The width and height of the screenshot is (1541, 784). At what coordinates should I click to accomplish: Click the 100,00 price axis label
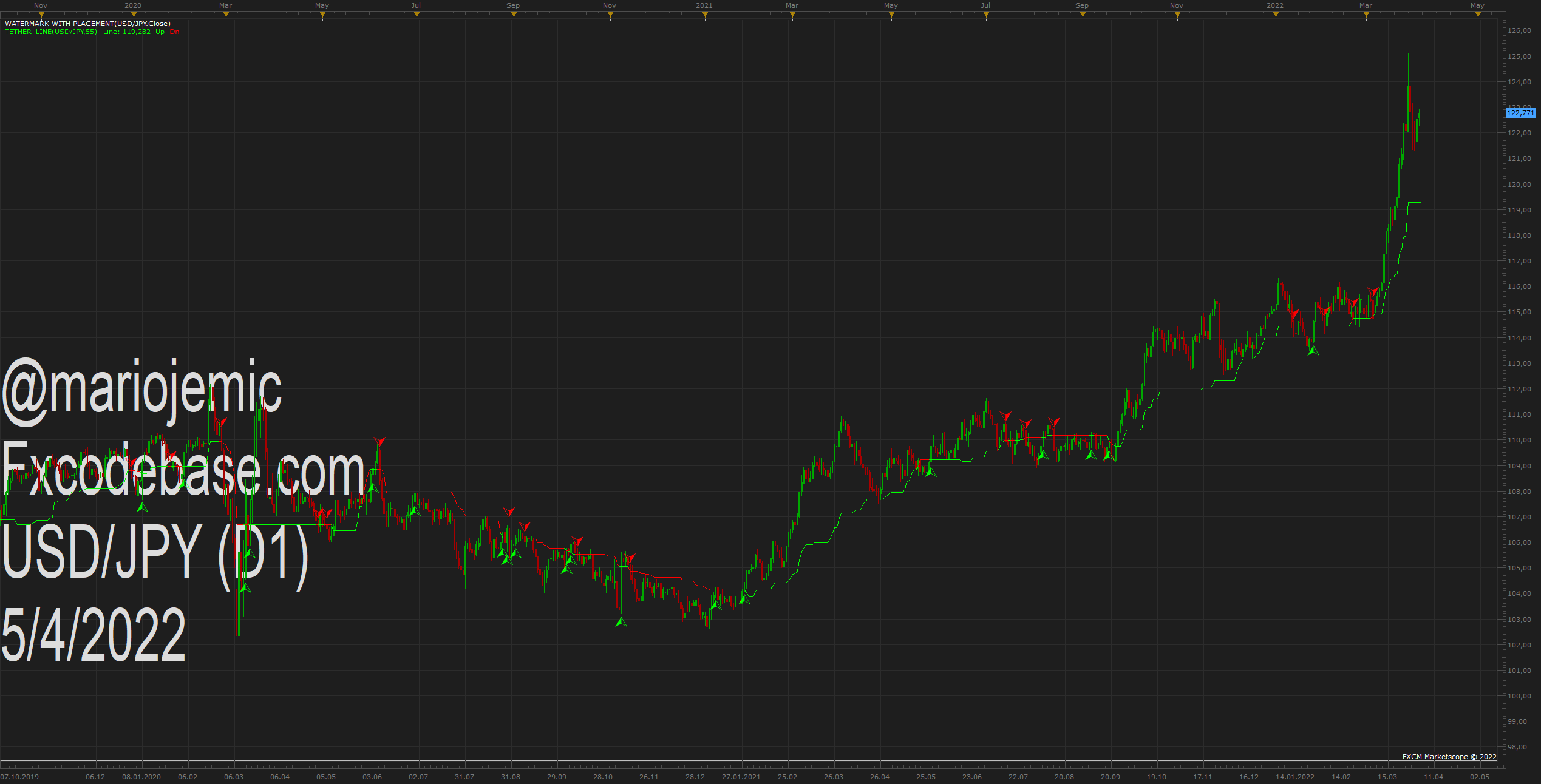point(1520,696)
